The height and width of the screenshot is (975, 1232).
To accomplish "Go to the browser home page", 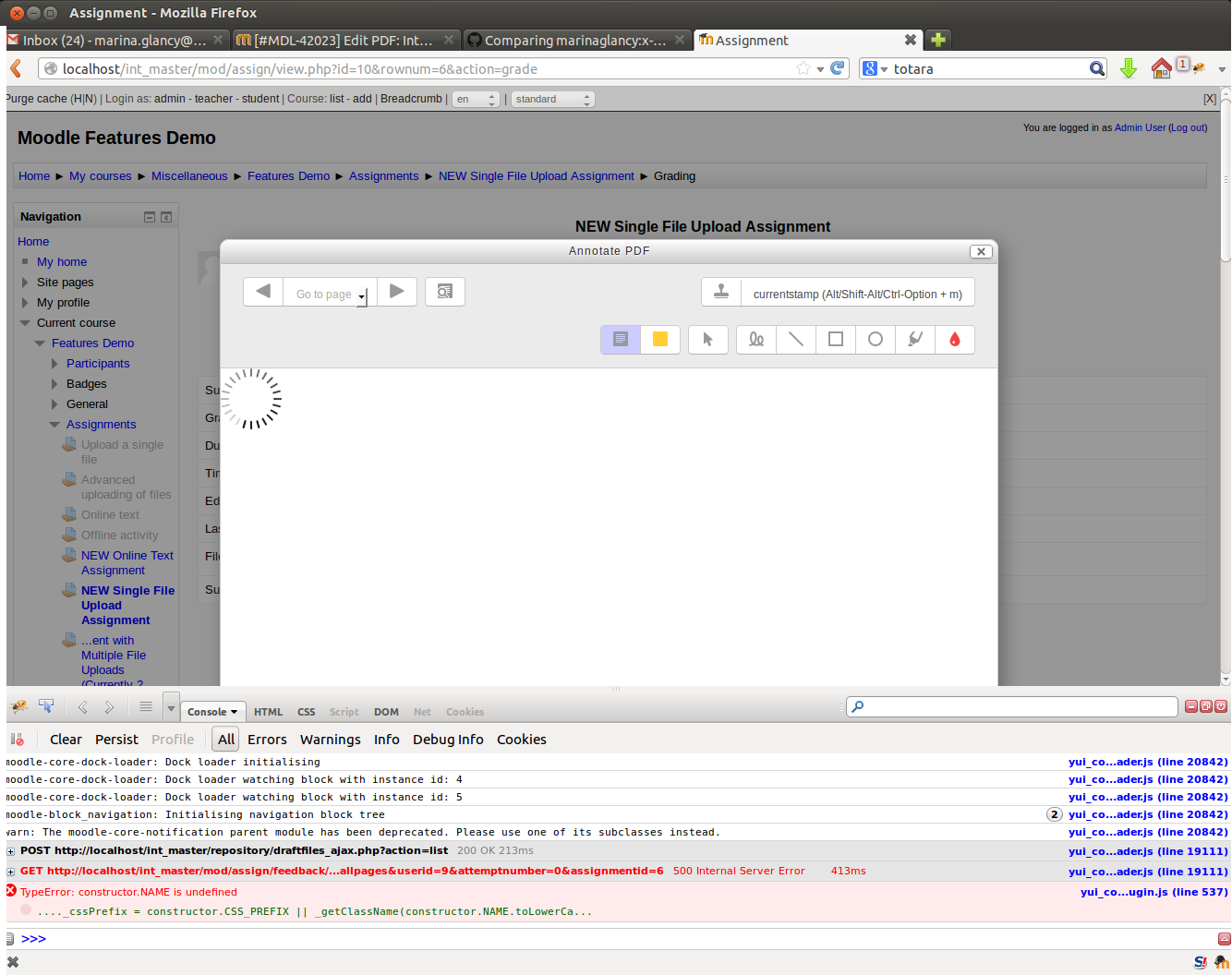I will 1161,68.
